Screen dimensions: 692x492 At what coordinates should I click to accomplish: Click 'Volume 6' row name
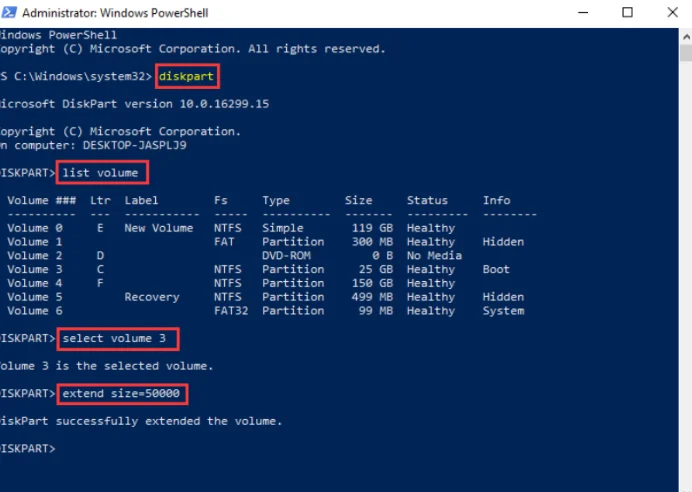click(x=35, y=311)
